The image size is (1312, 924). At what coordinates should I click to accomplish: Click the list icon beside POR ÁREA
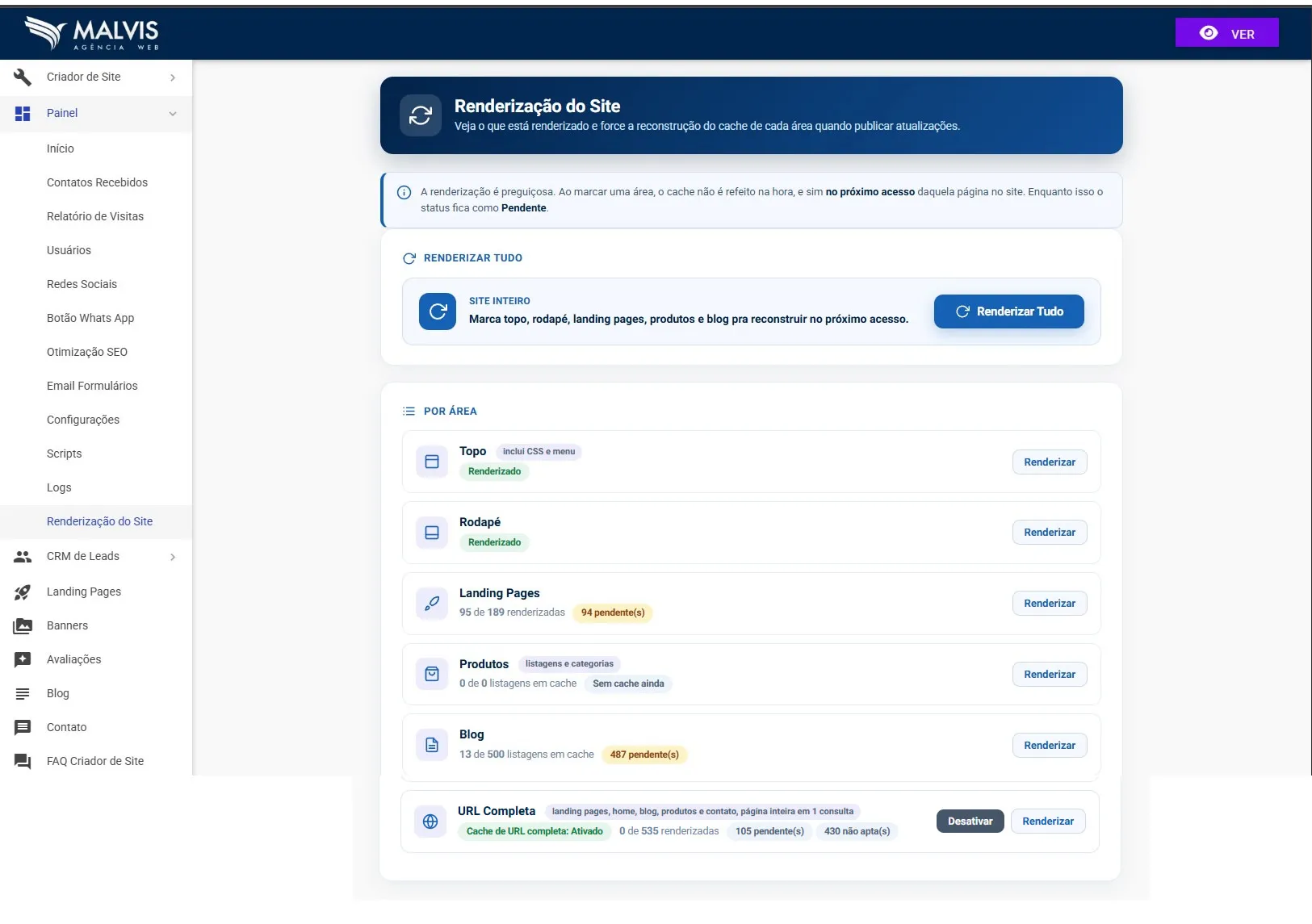(409, 412)
